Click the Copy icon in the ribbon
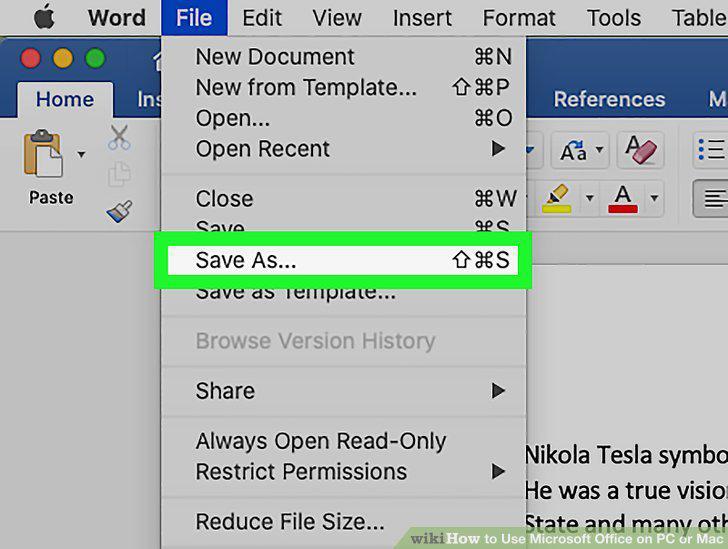The width and height of the screenshot is (728, 549). pyautogui.click(x=119, y=174)
